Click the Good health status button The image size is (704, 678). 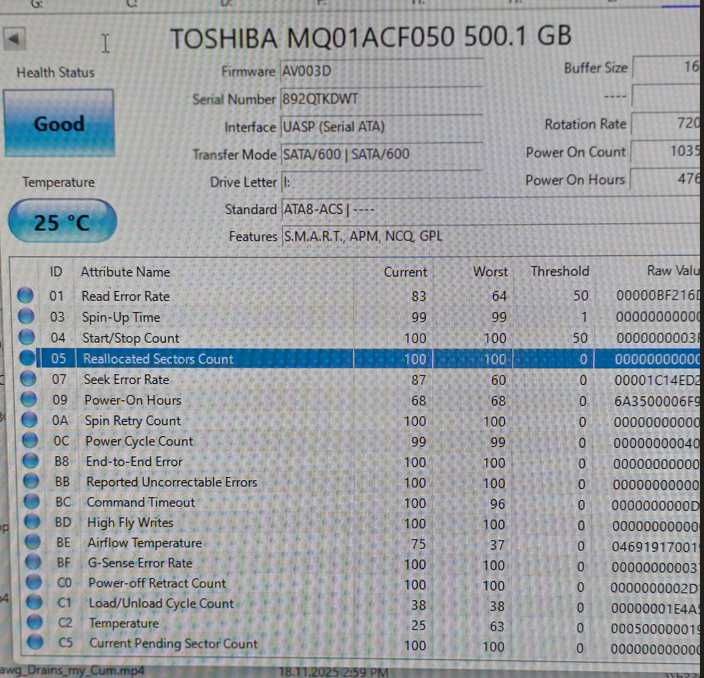59,123
